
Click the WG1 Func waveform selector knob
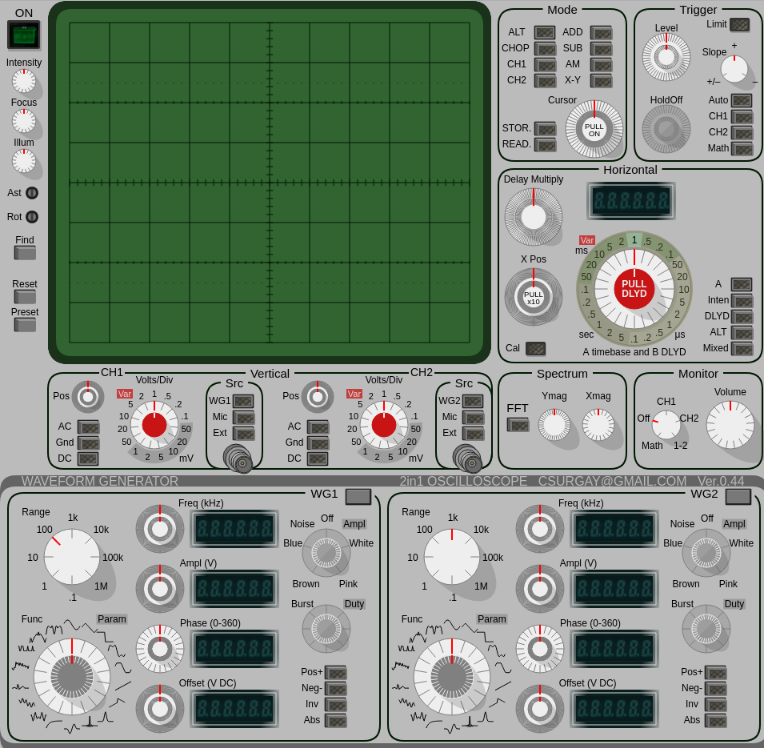click(72, 677)
